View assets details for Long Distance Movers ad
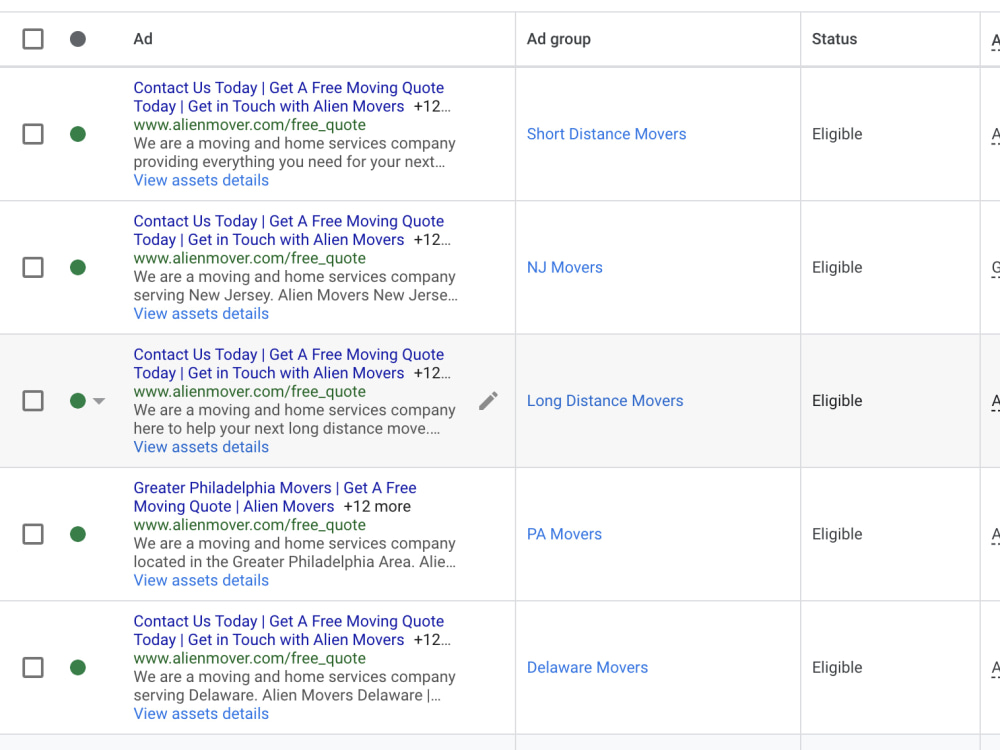The image size is (1000, 750). pyautogui.click(x=201, y=447)
